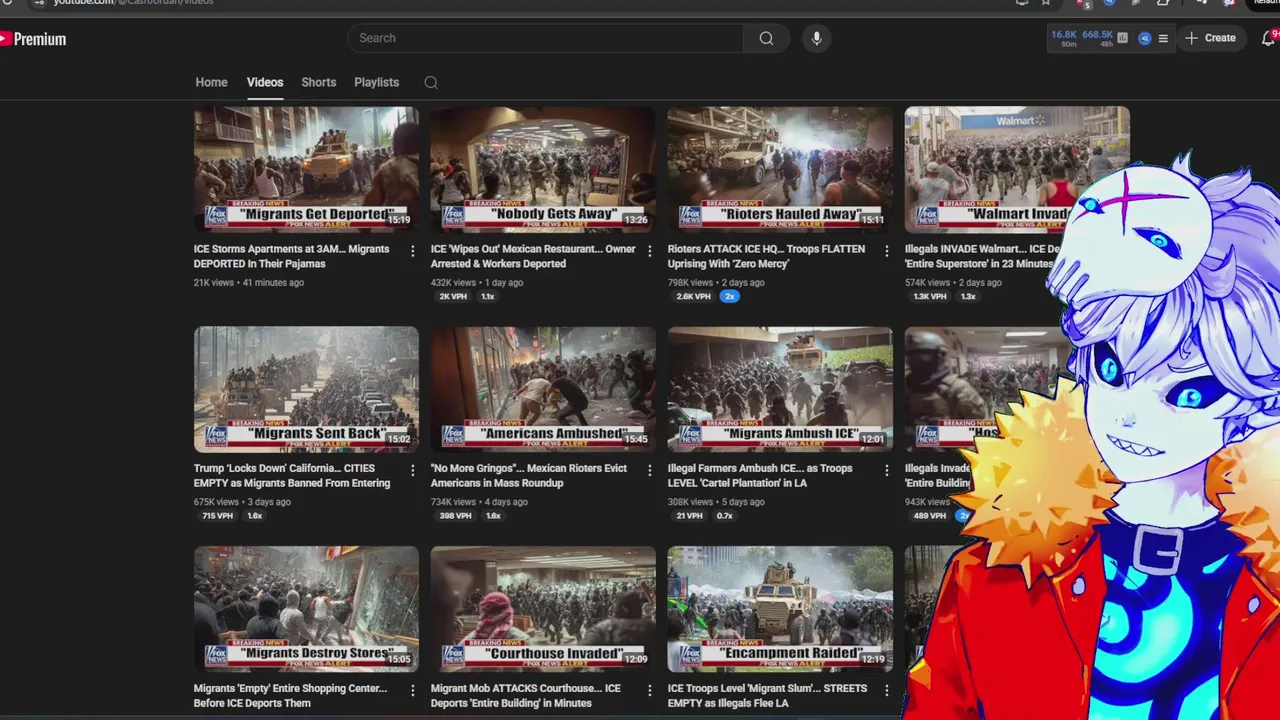Open title 'Illegals INVADE Walmart'
Screen dimensions: 1280x720
[983, 256]
